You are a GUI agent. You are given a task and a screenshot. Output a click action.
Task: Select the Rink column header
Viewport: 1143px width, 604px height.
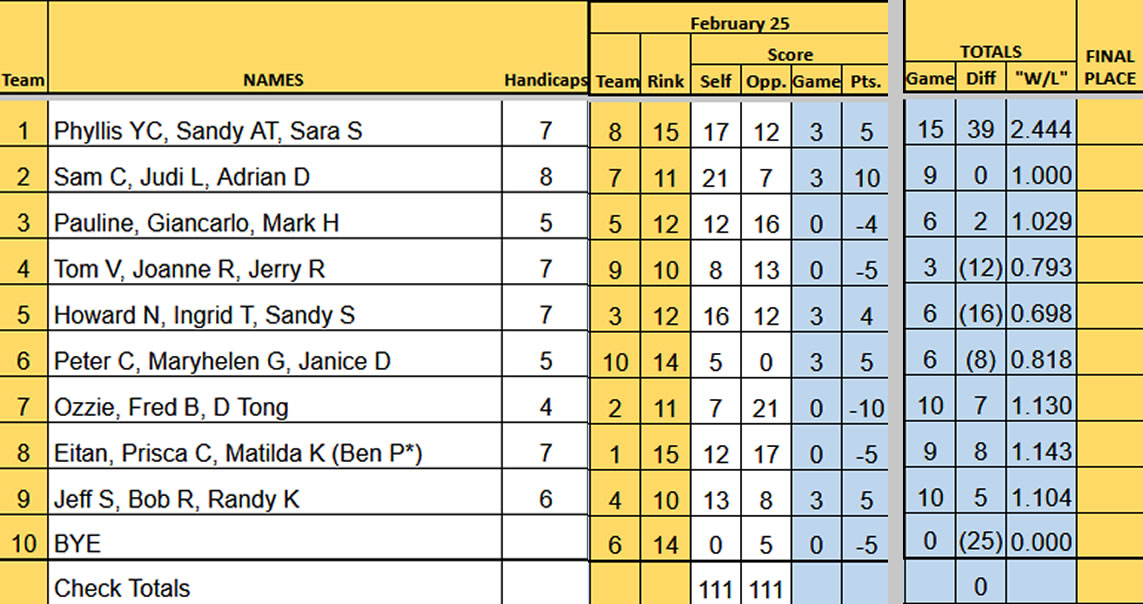point(665,80)
